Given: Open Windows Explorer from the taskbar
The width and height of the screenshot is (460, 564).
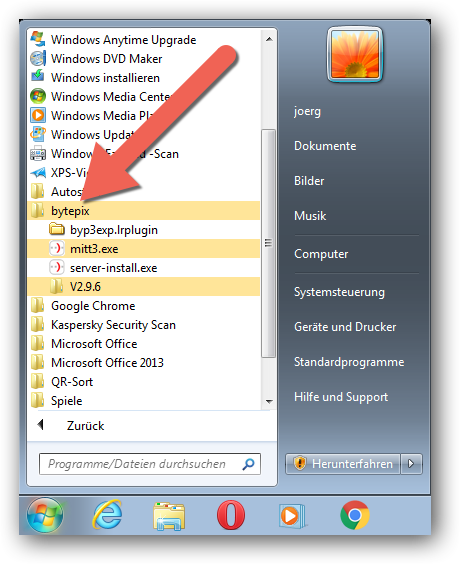Looking at the screenshot, I should pos(169,516).
